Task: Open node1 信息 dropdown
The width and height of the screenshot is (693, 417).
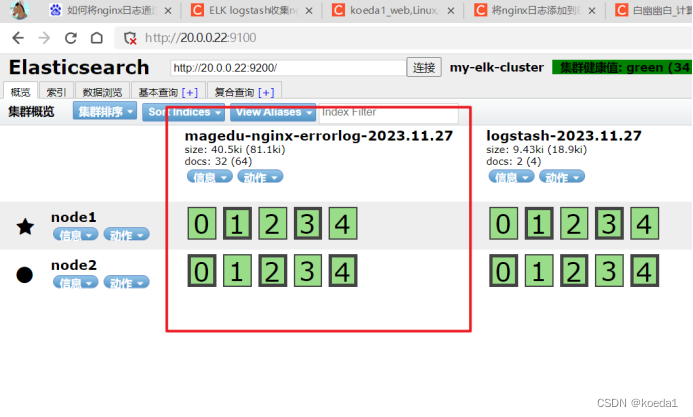Action: tap(76, 234)
